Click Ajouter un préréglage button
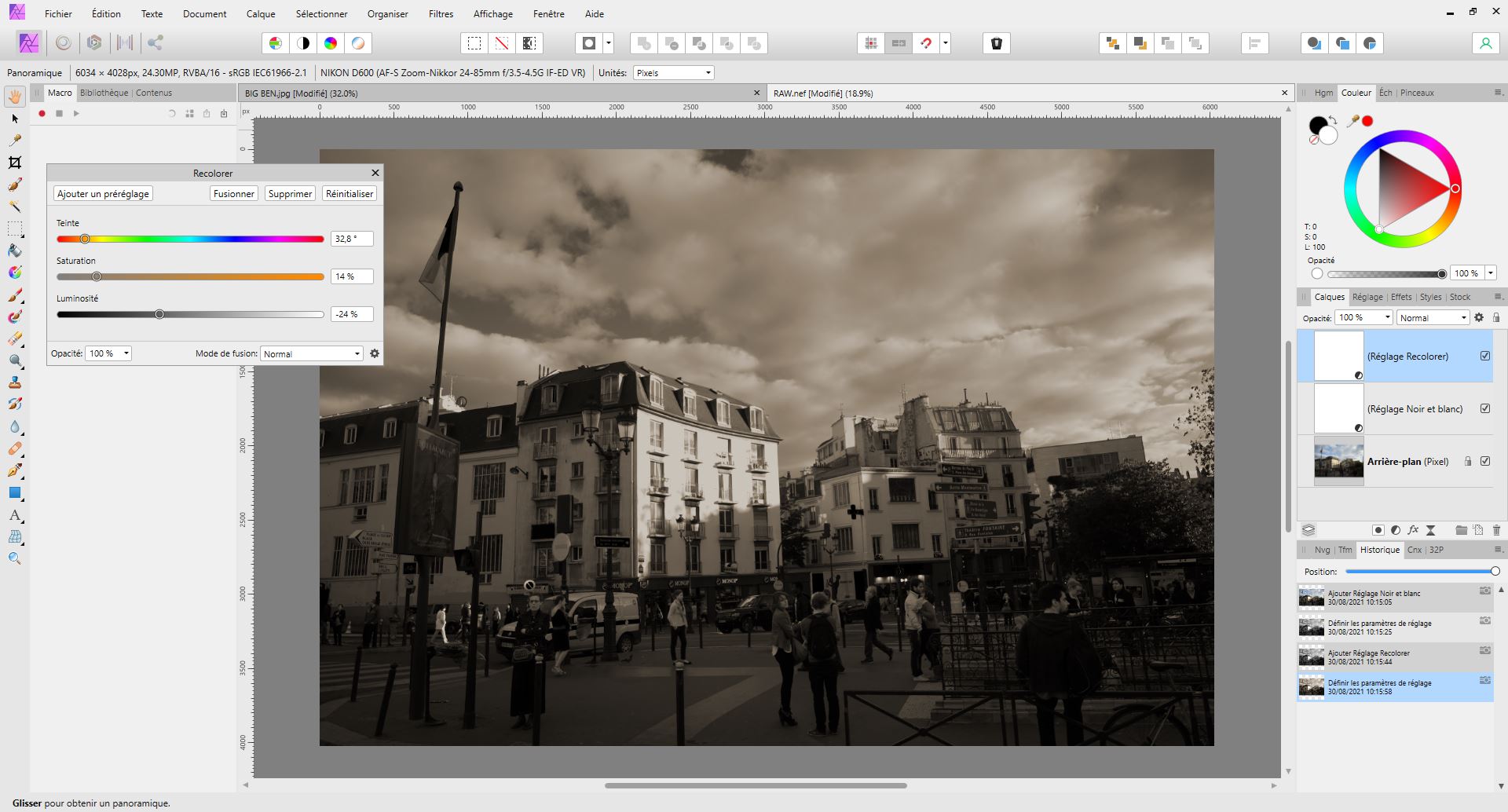The image size is (1508, 812). coord(103,193)
